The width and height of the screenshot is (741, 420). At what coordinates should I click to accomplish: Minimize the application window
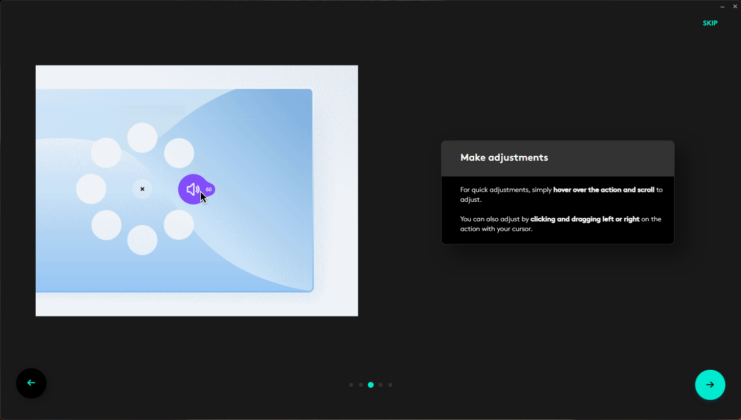(722, 7)
